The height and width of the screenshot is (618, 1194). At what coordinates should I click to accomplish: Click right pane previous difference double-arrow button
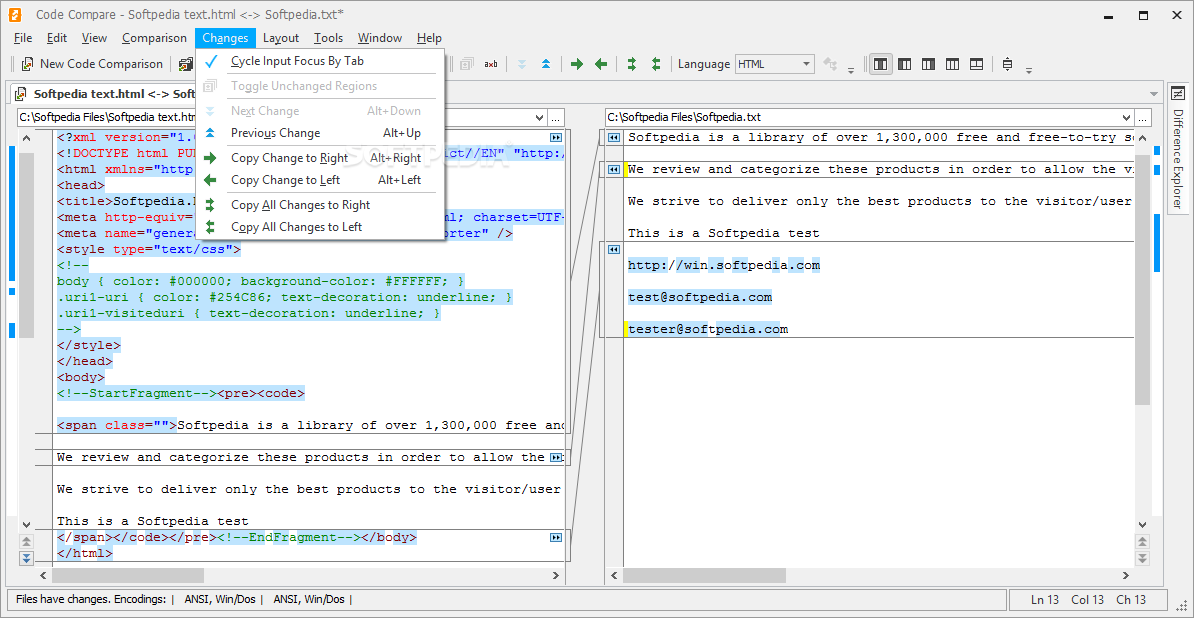[x=1142, y=541]
